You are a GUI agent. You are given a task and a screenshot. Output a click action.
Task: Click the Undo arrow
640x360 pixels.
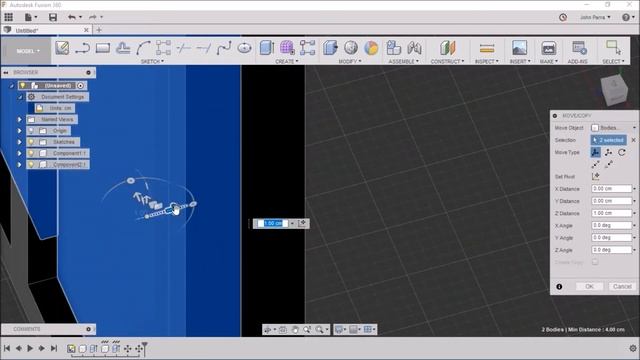point(72,17)
